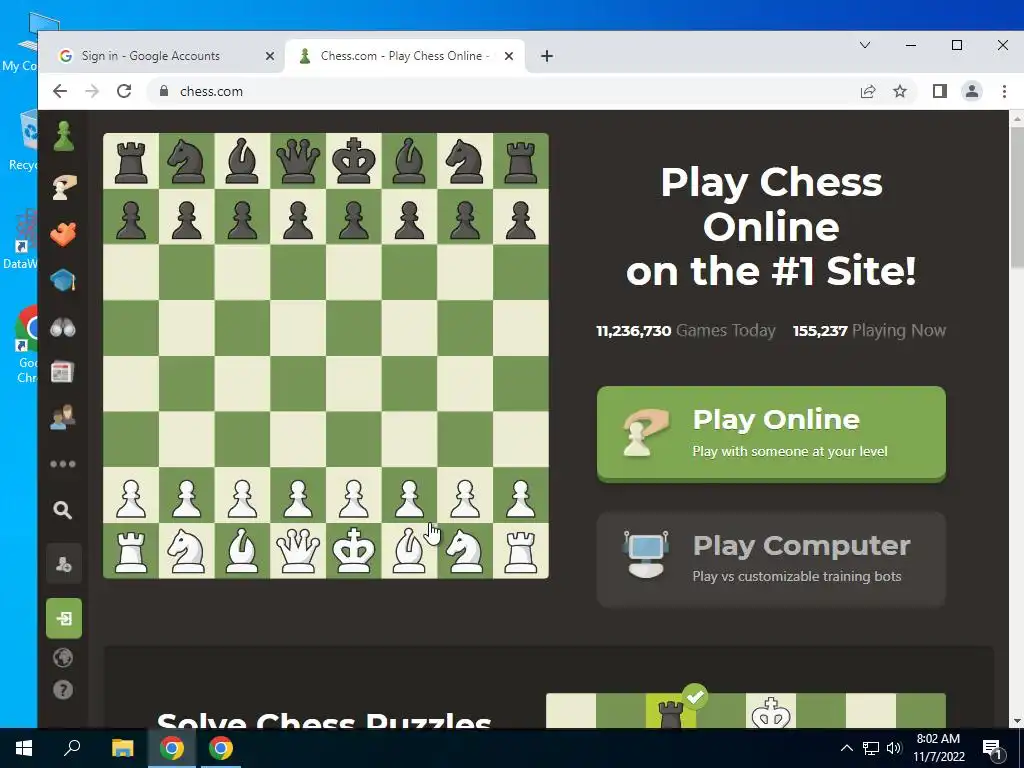Close the Chess.com tab
1024x768 pixels.
pyautogui.click(x=509, y=56)
